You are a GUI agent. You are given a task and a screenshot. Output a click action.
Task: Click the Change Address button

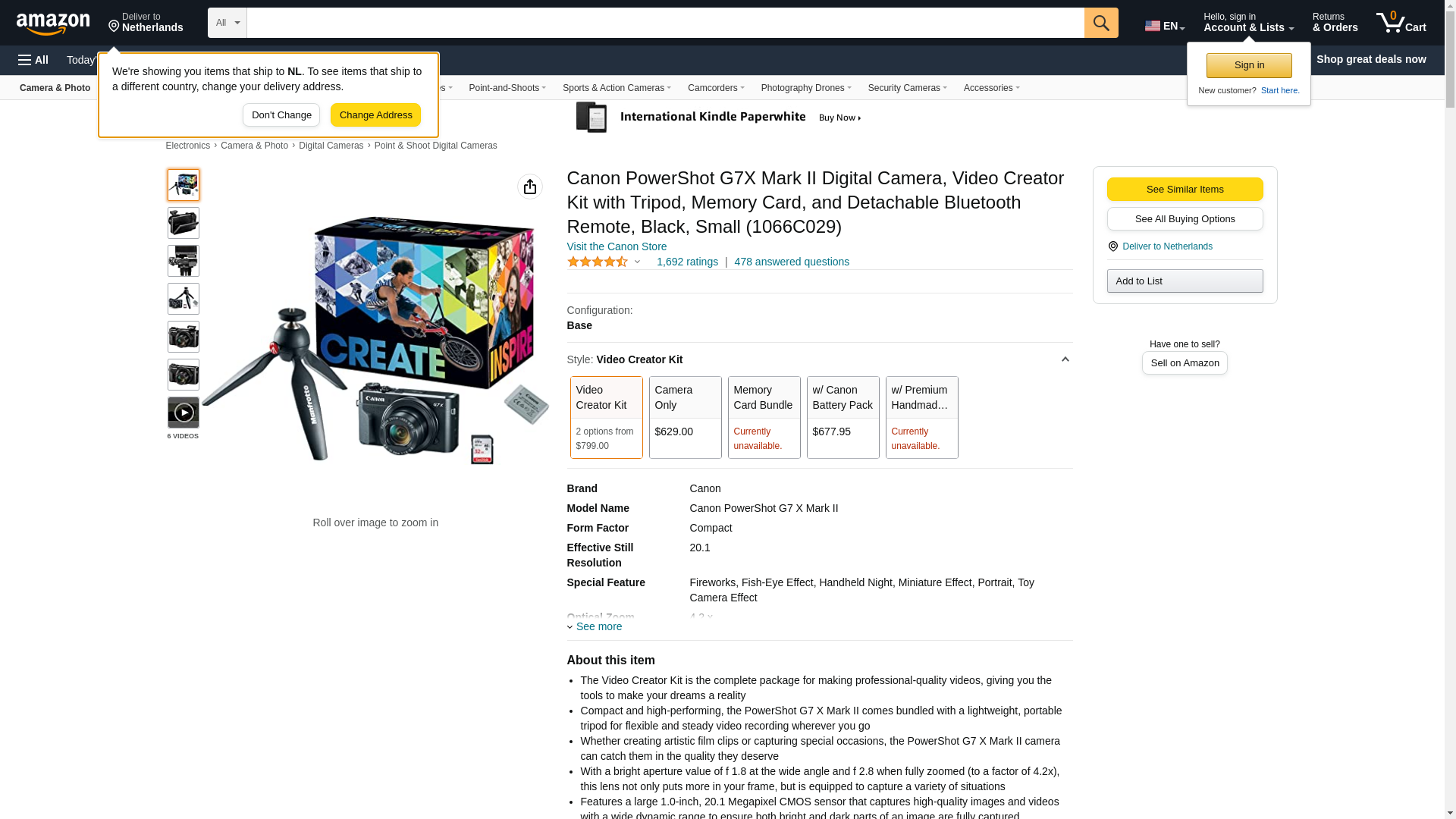click(x=375, y=115)
